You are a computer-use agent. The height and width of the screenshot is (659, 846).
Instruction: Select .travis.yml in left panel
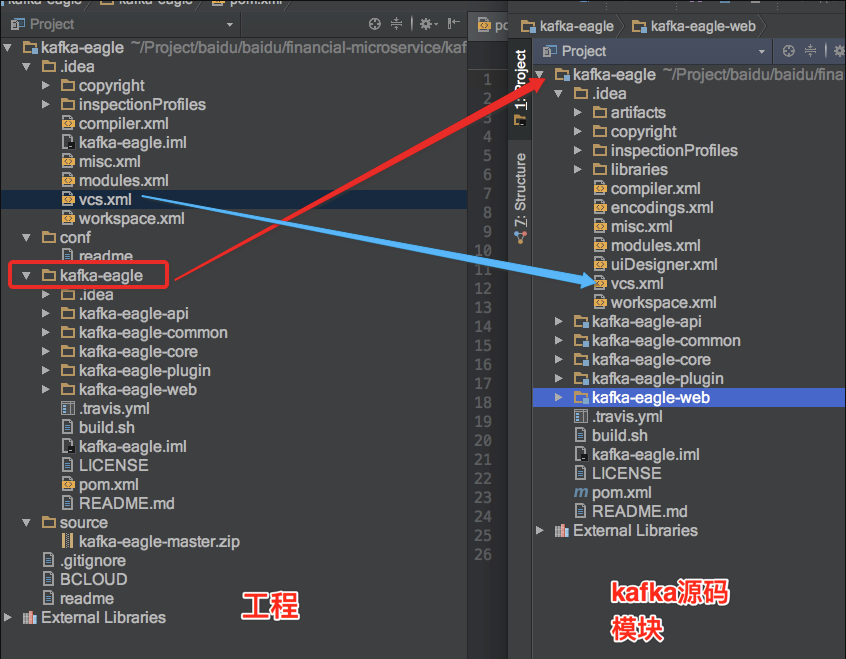tap(106, 409)
